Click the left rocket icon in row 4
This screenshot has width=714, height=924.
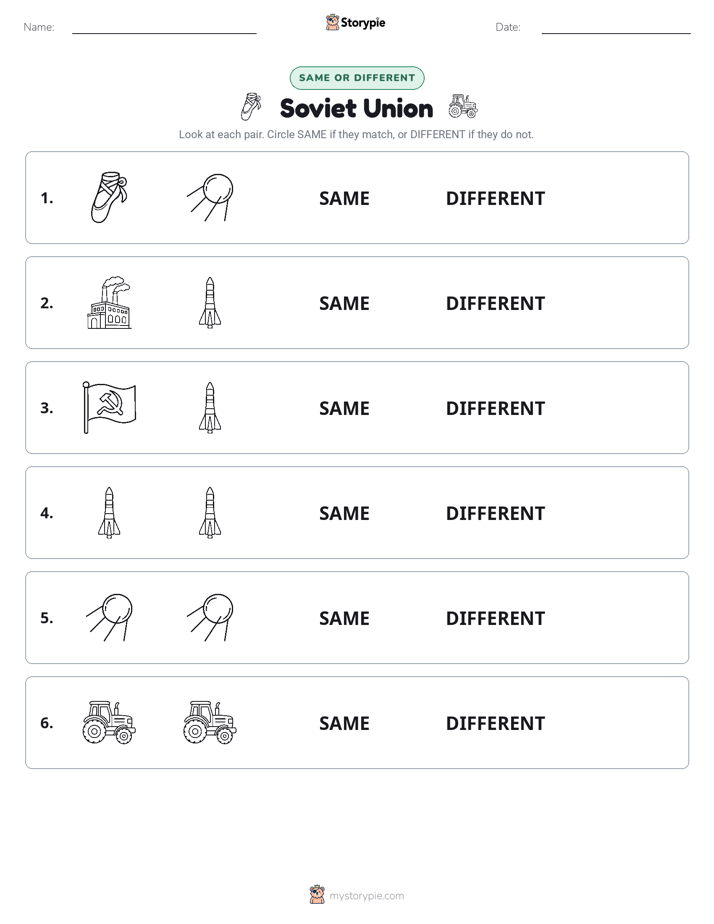point(109,512)
